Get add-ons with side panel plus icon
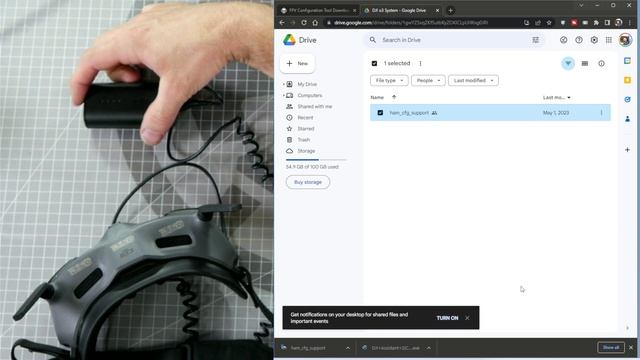 point(627,150)
